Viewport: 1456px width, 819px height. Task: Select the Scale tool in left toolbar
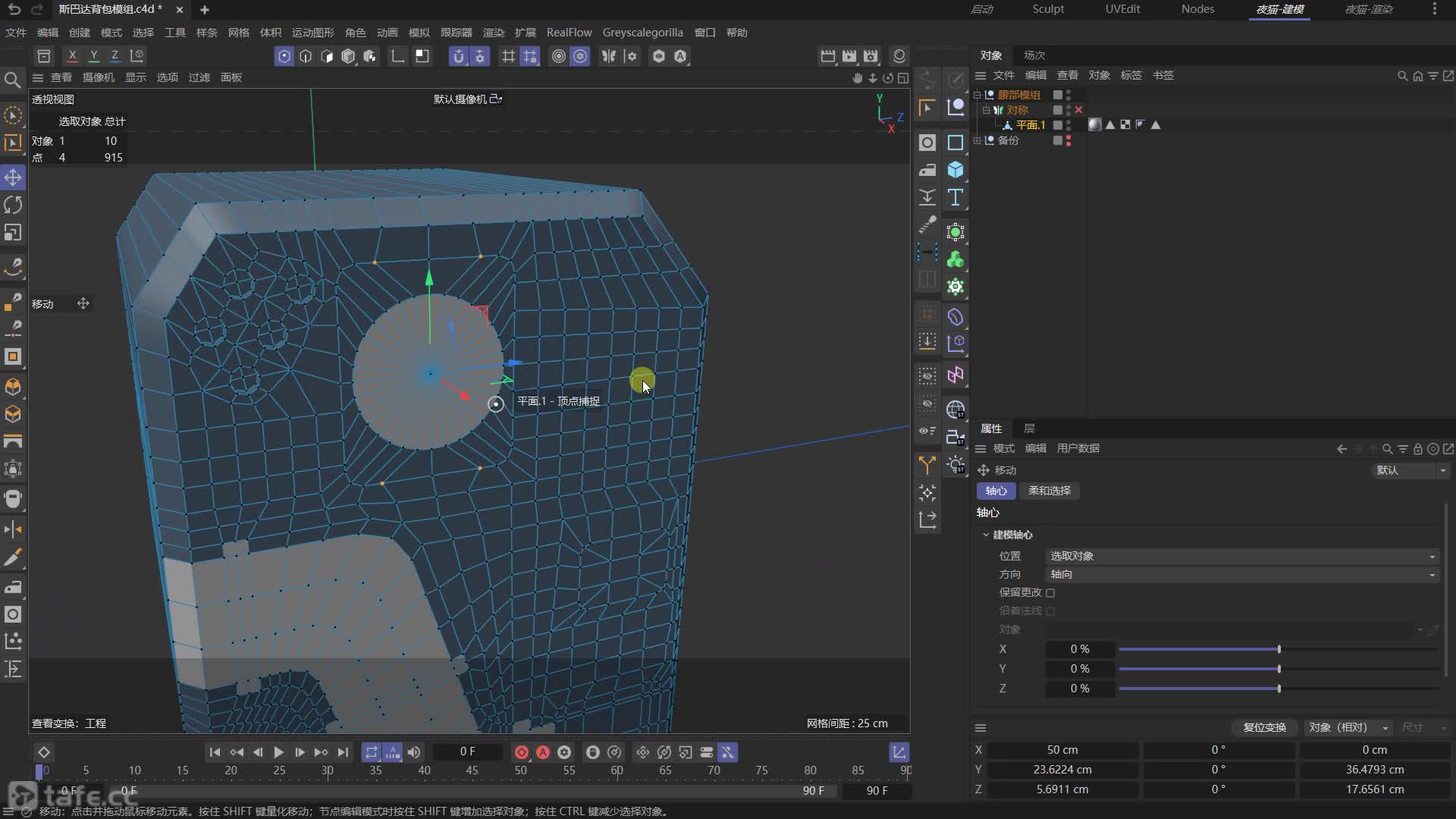pos(13,233)
